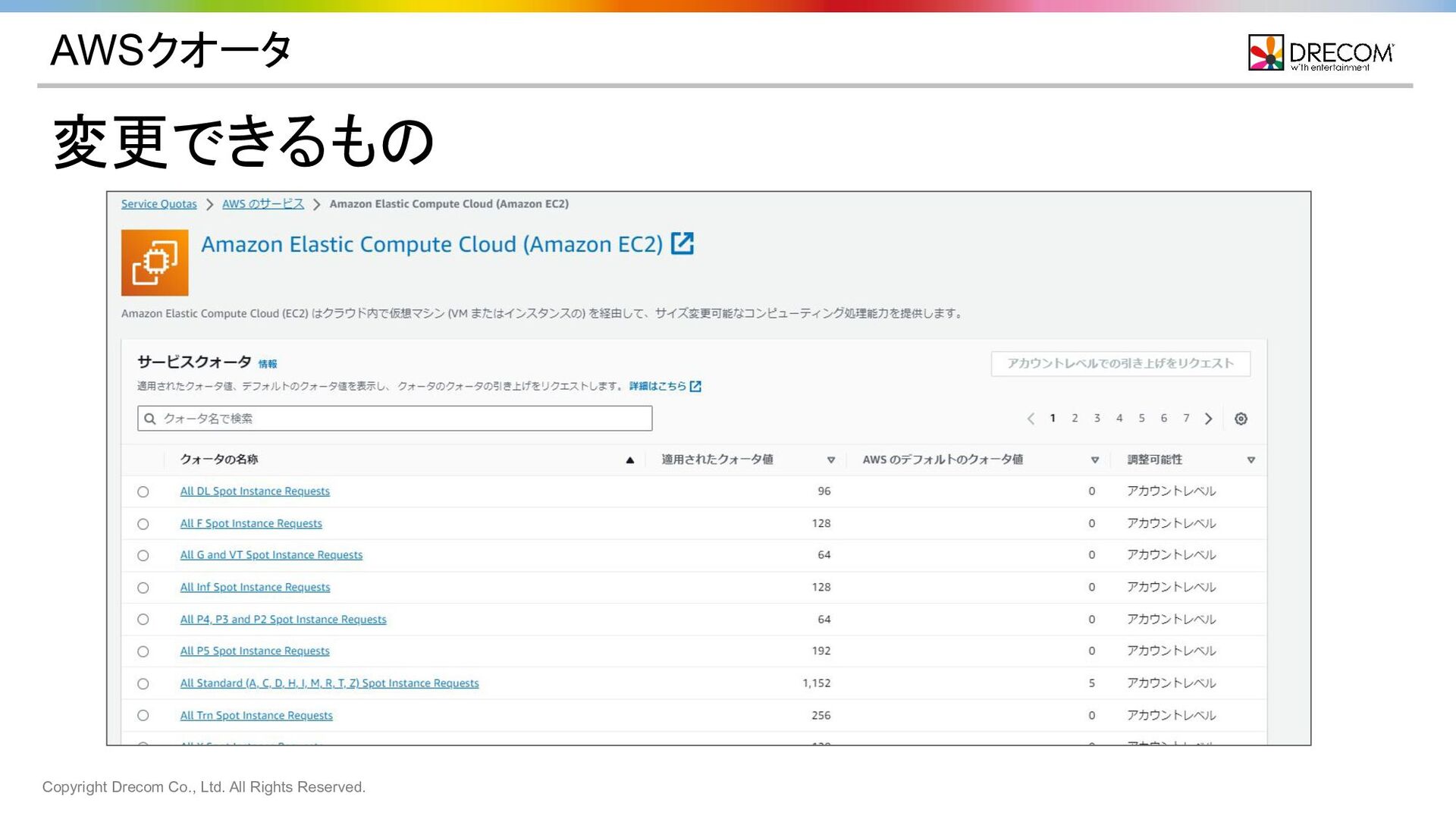The height and width of the screenshot is (819, 1456).
Task: Open All F Spot Instance Requests quota
Action: [251, 523]
